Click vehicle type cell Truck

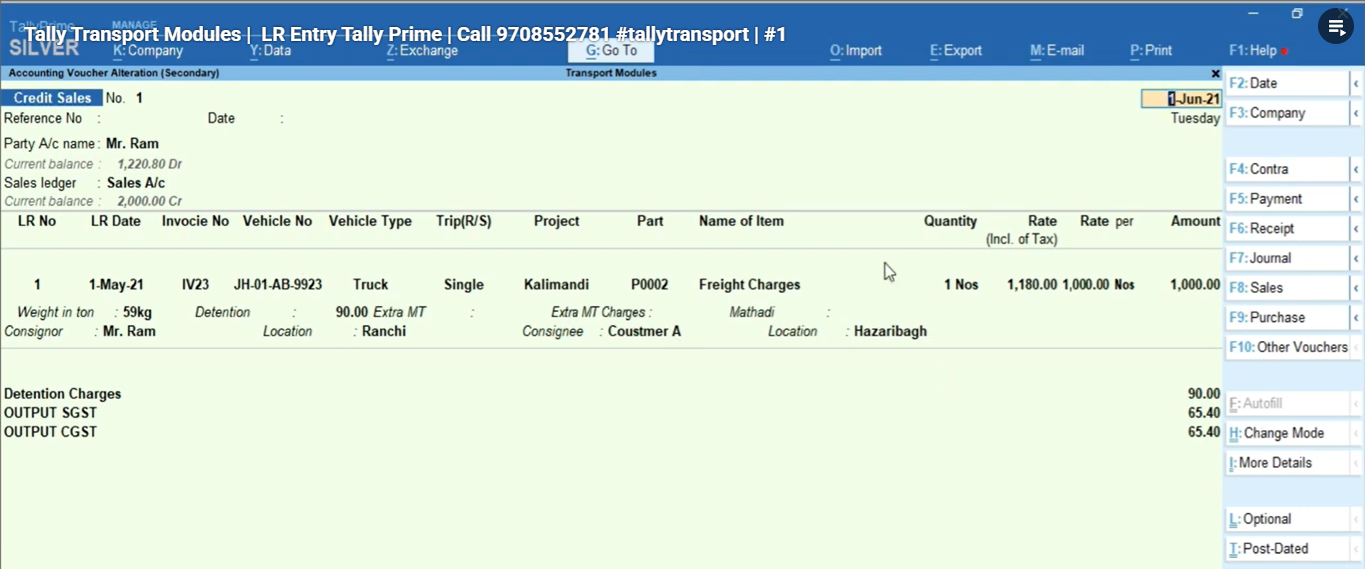click(x=371, y=285)
